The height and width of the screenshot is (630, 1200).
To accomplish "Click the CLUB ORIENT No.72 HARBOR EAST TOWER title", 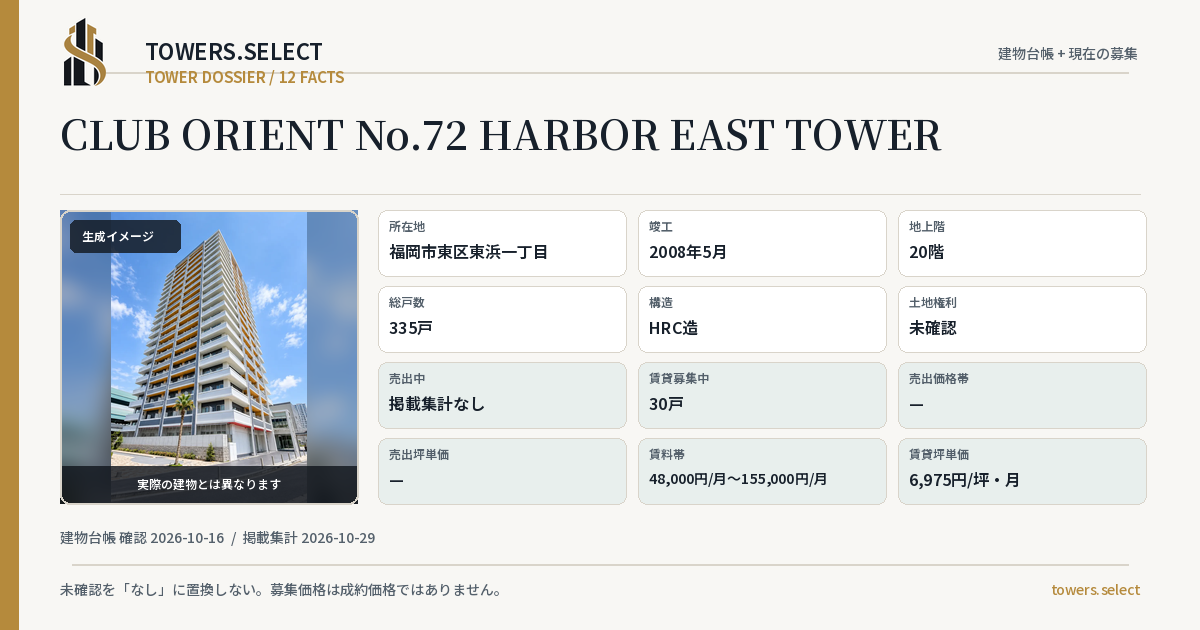I will coord(501,136).
